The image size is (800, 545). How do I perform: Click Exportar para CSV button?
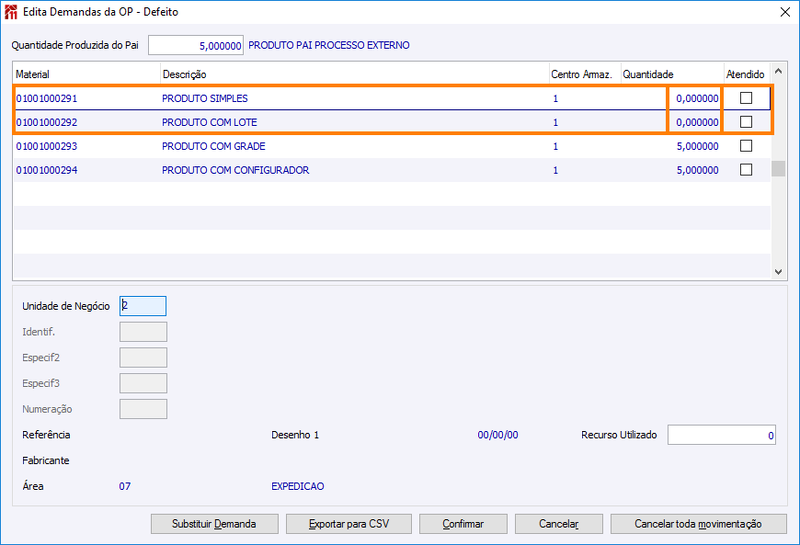(x=349, y=524)
